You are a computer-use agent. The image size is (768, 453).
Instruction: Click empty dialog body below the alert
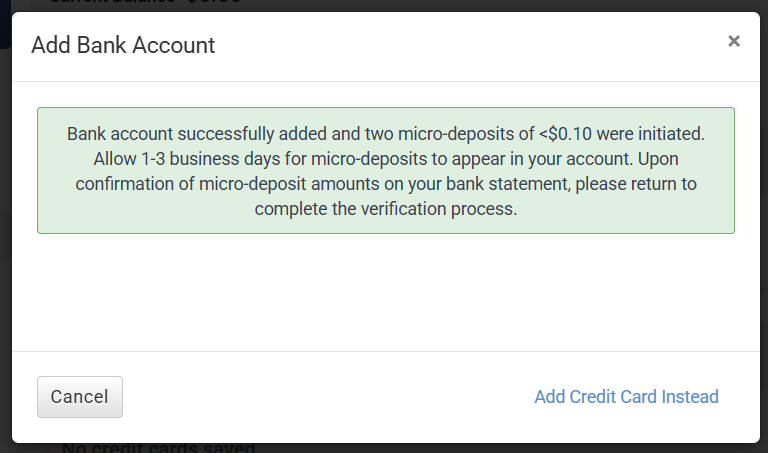(385, 292)
